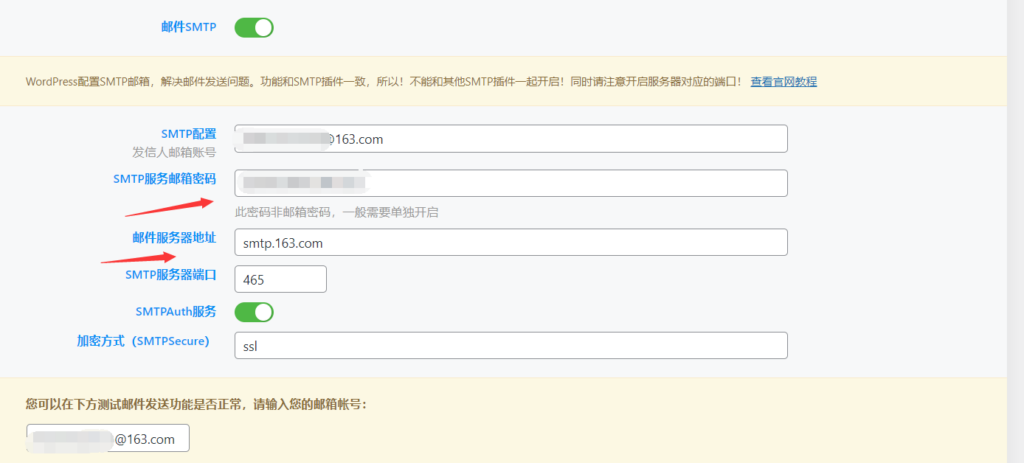Click the 加密方式（SMTPSecure）label

(143, 341)
